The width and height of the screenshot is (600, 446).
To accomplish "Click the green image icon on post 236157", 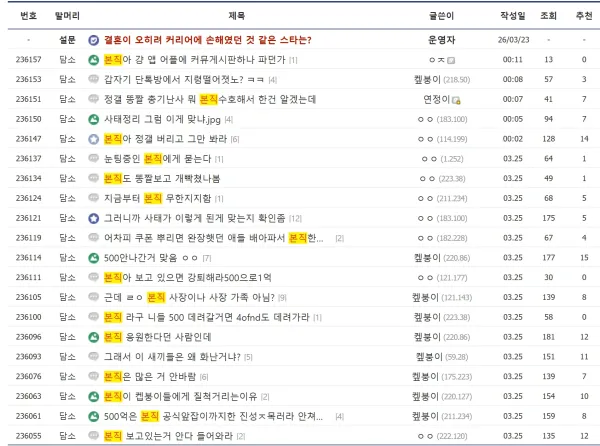I will click(x=93, y=60).
